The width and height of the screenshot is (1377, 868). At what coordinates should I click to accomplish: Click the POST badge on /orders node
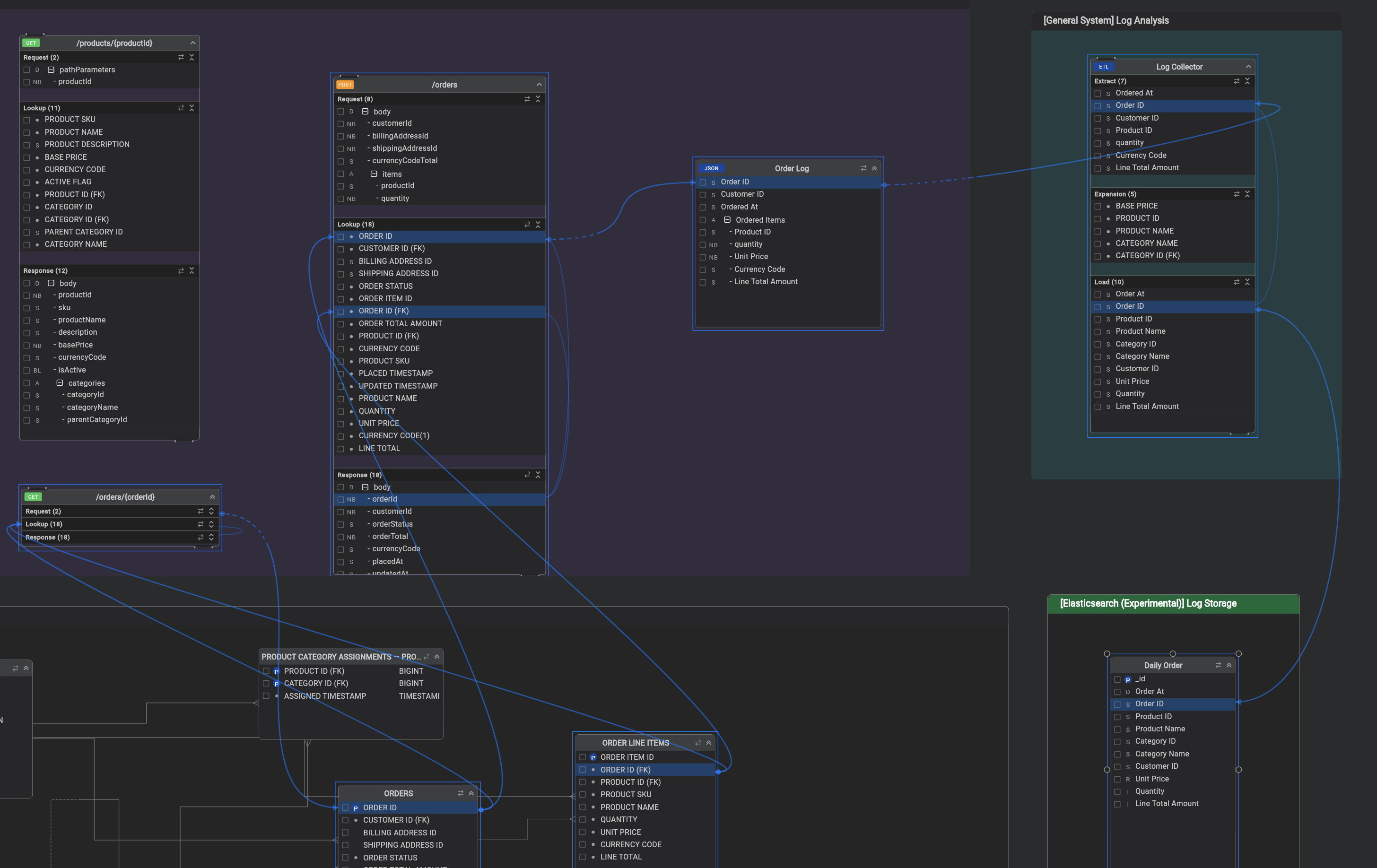point(345,85)
